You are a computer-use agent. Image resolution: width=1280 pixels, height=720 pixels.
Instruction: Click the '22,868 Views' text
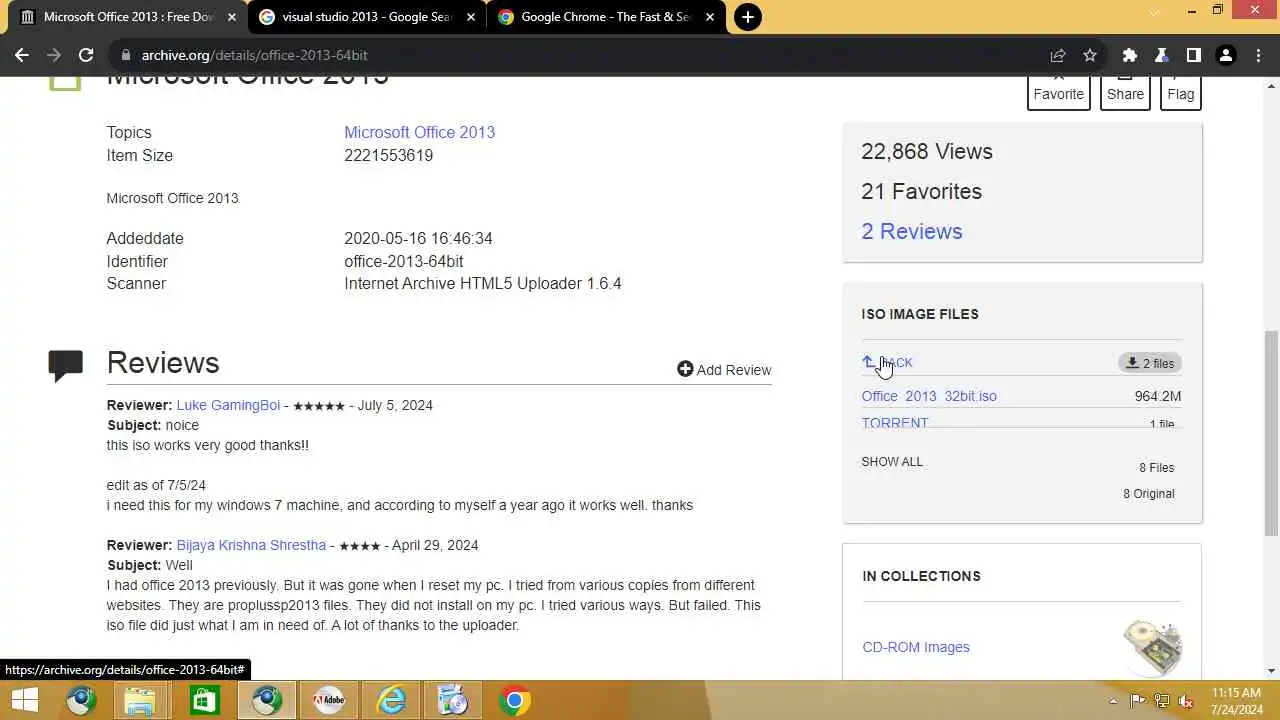pos(927,151)
